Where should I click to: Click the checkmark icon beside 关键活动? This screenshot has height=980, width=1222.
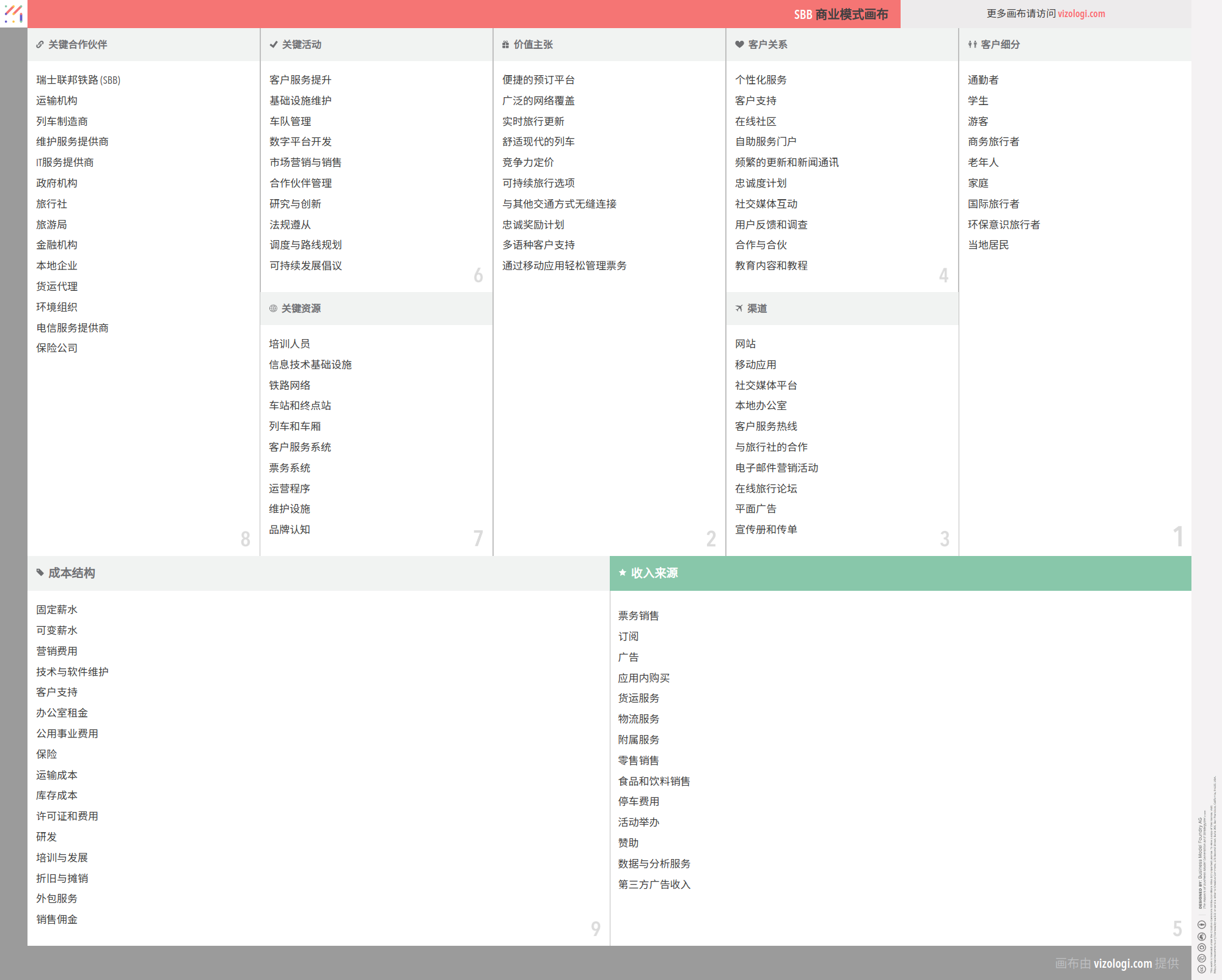273,45
